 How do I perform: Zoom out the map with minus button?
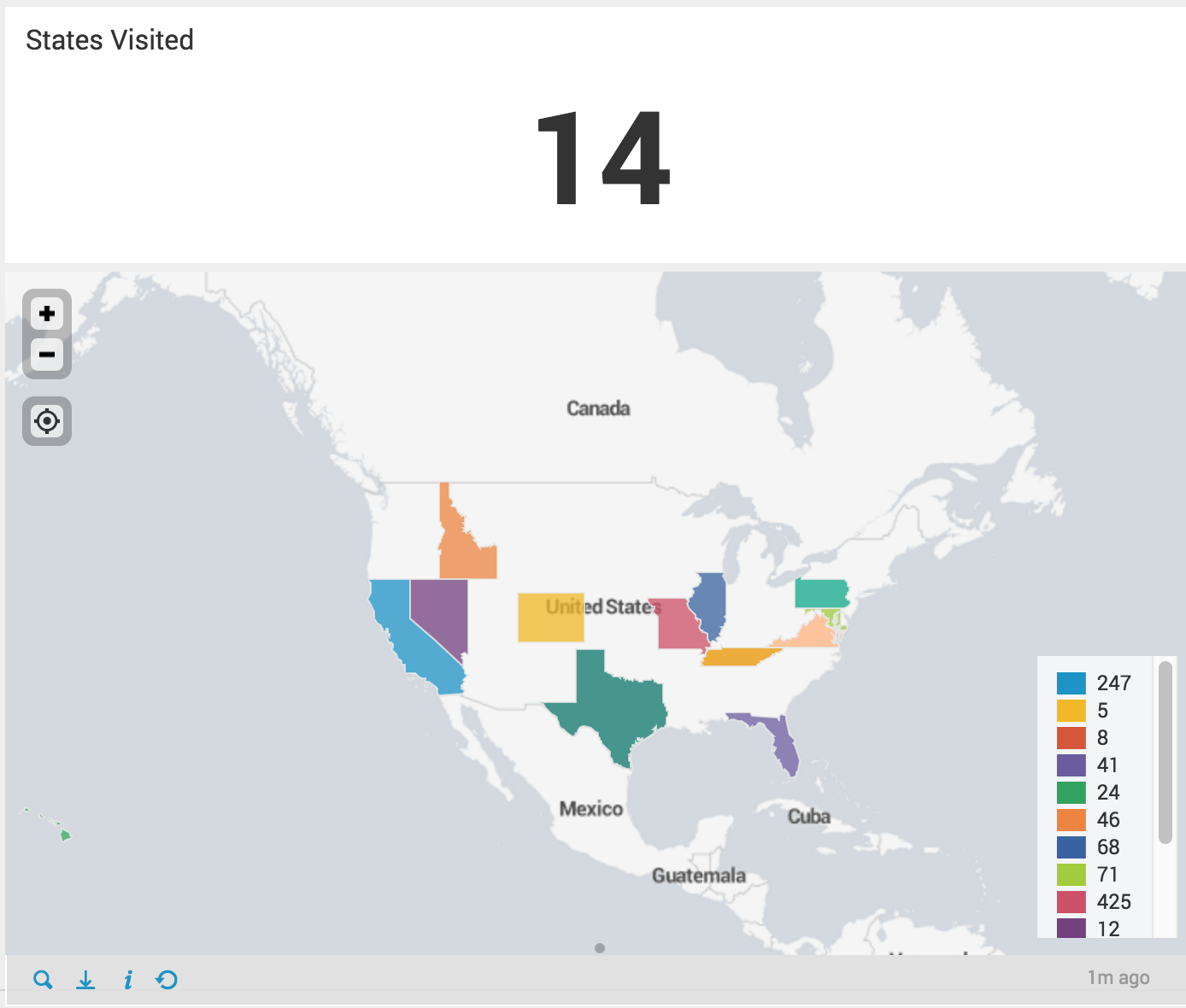(x=47, y=355)
